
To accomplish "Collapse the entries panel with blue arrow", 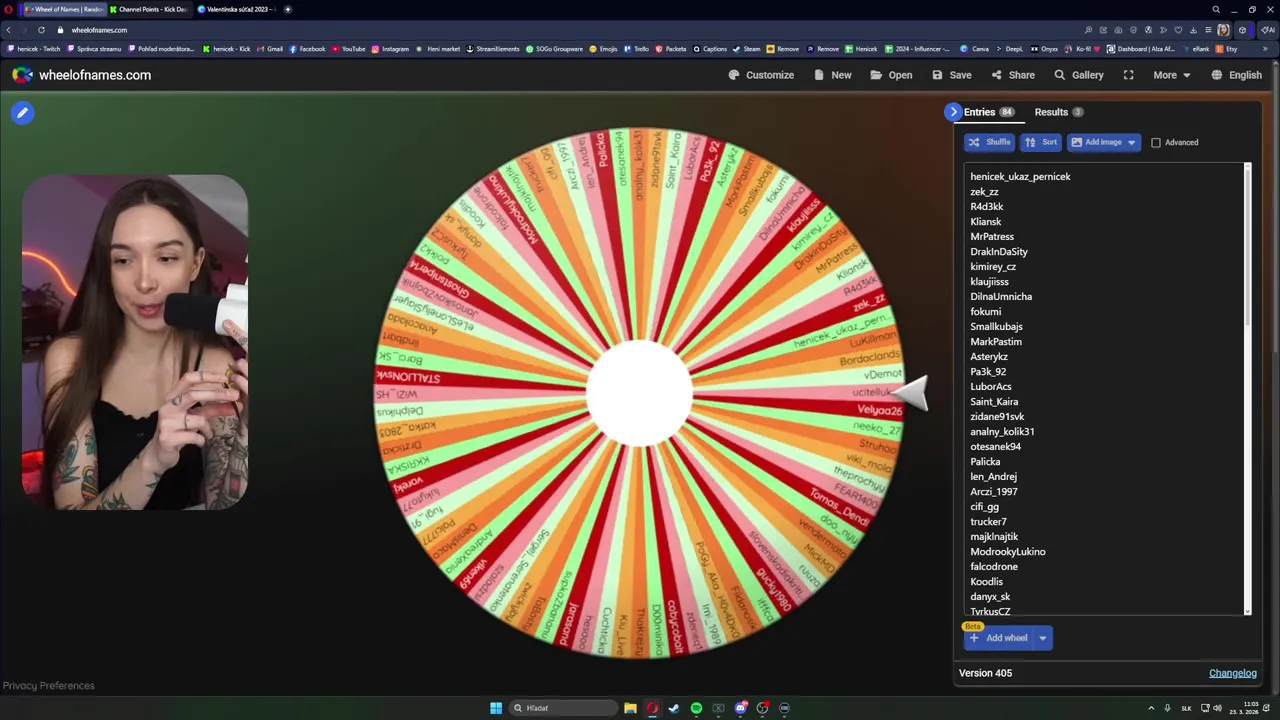I will (x=953, y=112).
